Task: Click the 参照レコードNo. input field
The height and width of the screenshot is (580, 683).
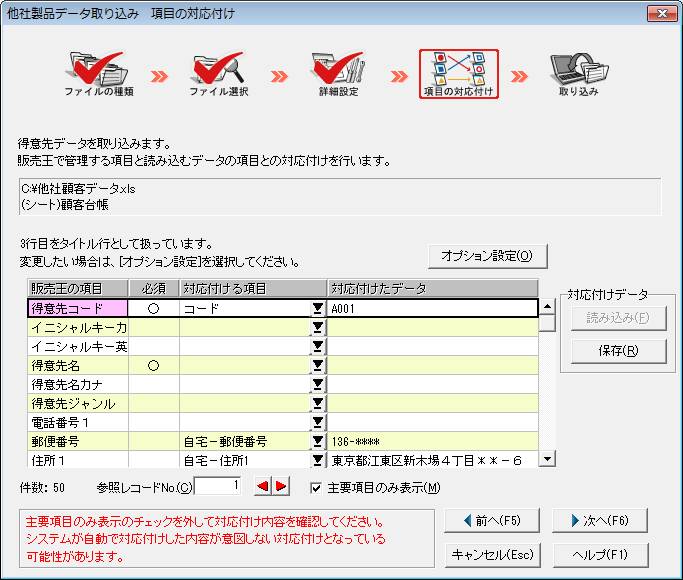Action: 217,486
